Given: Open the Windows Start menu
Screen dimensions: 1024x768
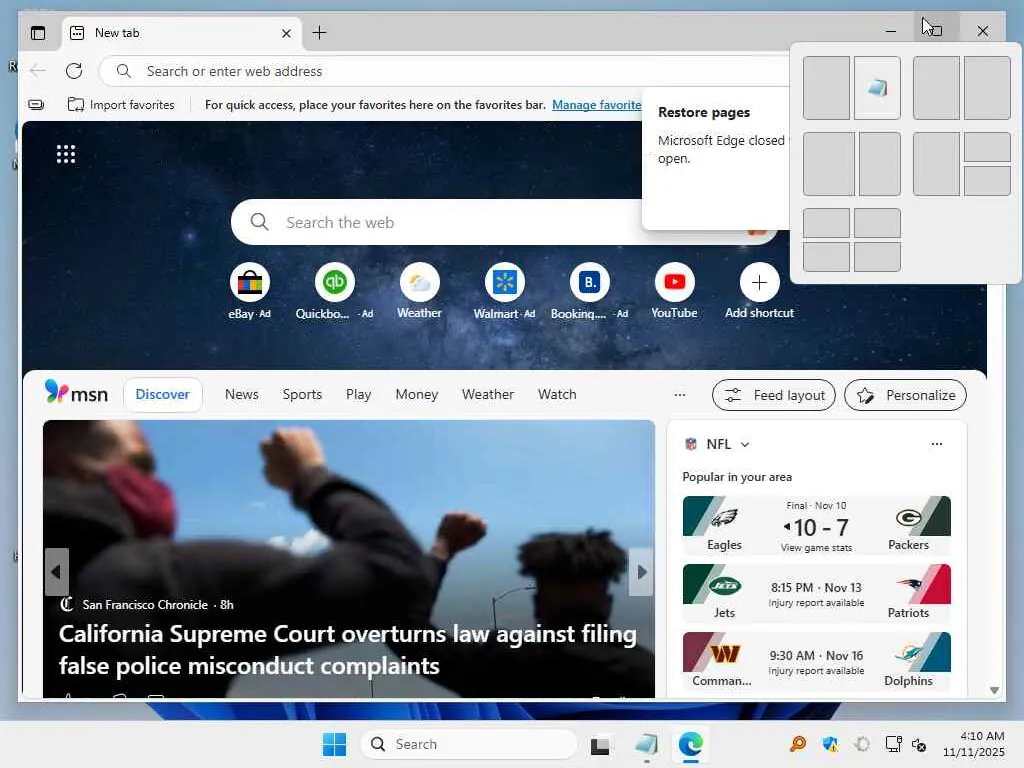Looking at the screenshot, I should pos(334,744).
